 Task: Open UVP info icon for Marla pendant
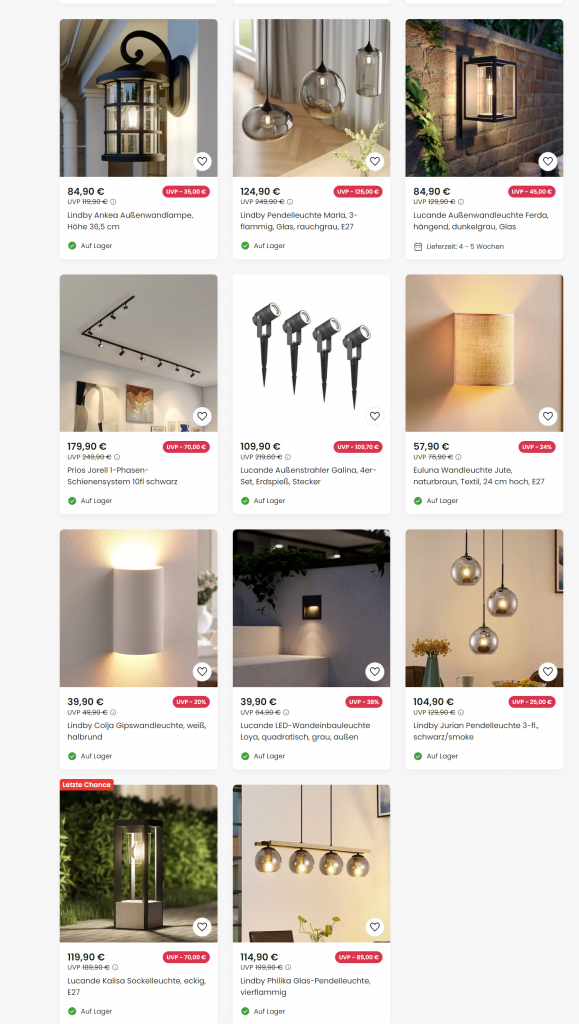(290, 202)
